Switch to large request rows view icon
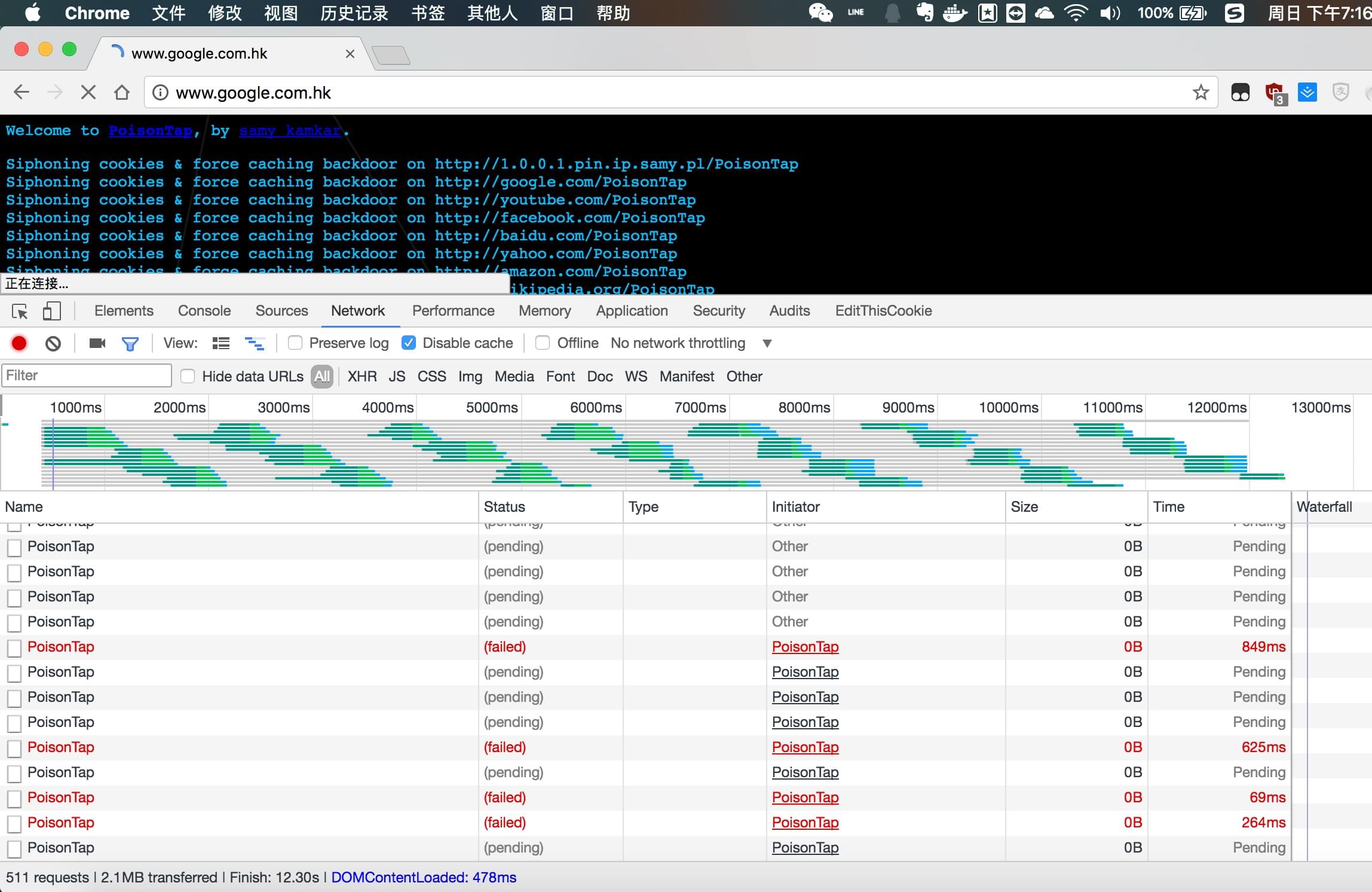 (220, 343)
